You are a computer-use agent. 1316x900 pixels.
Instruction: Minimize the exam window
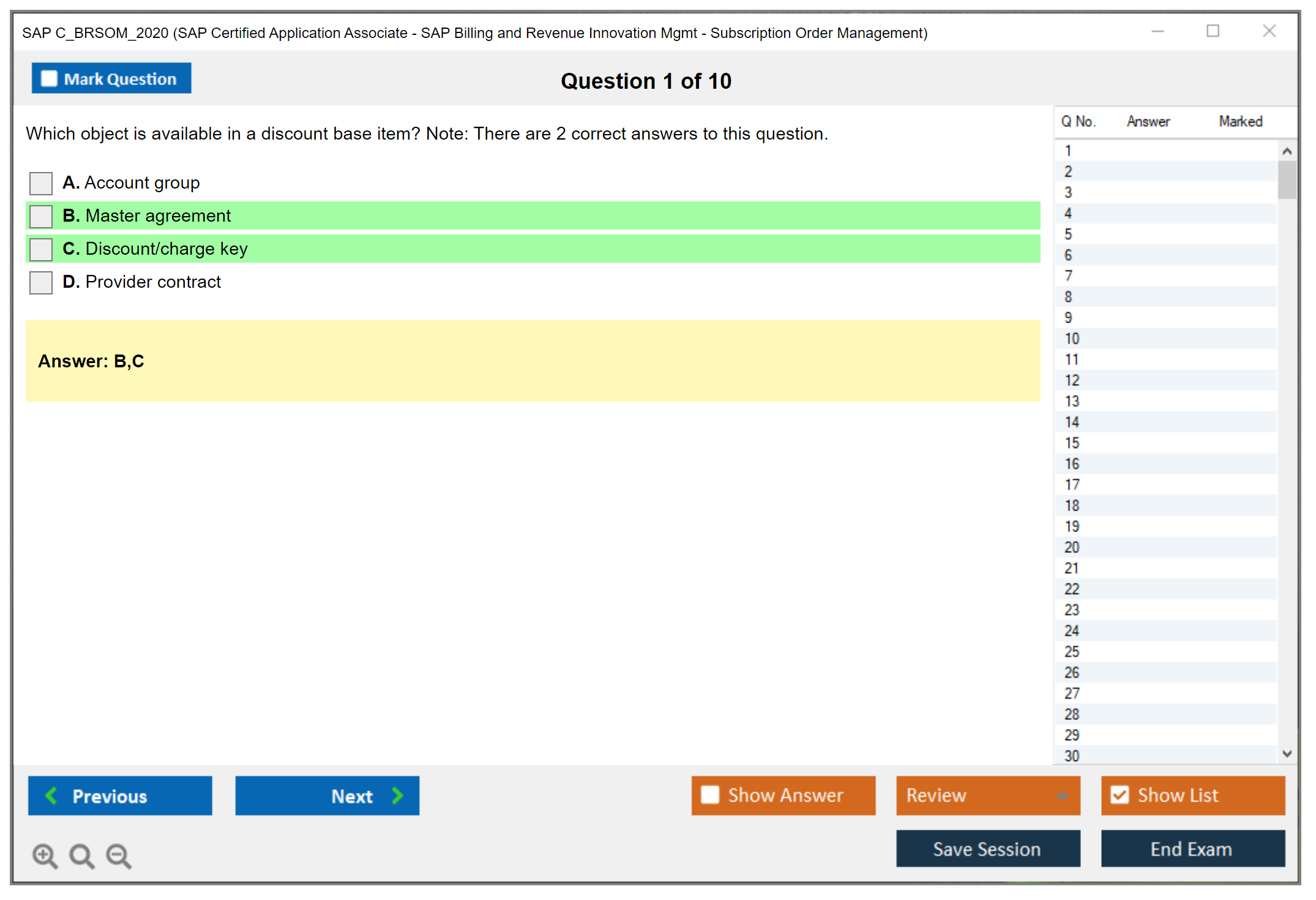(1157, 31)
